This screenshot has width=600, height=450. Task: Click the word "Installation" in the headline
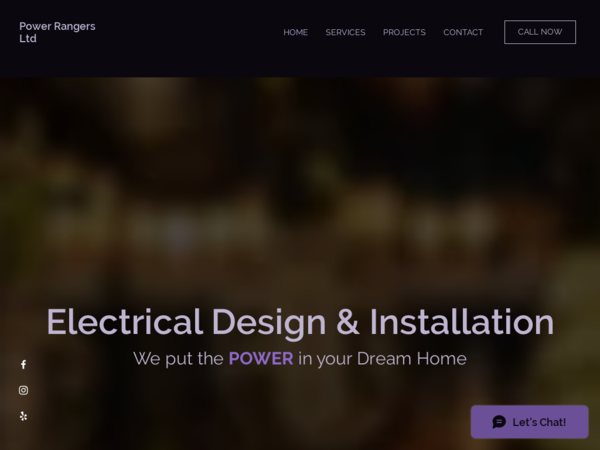click(462, 322)
